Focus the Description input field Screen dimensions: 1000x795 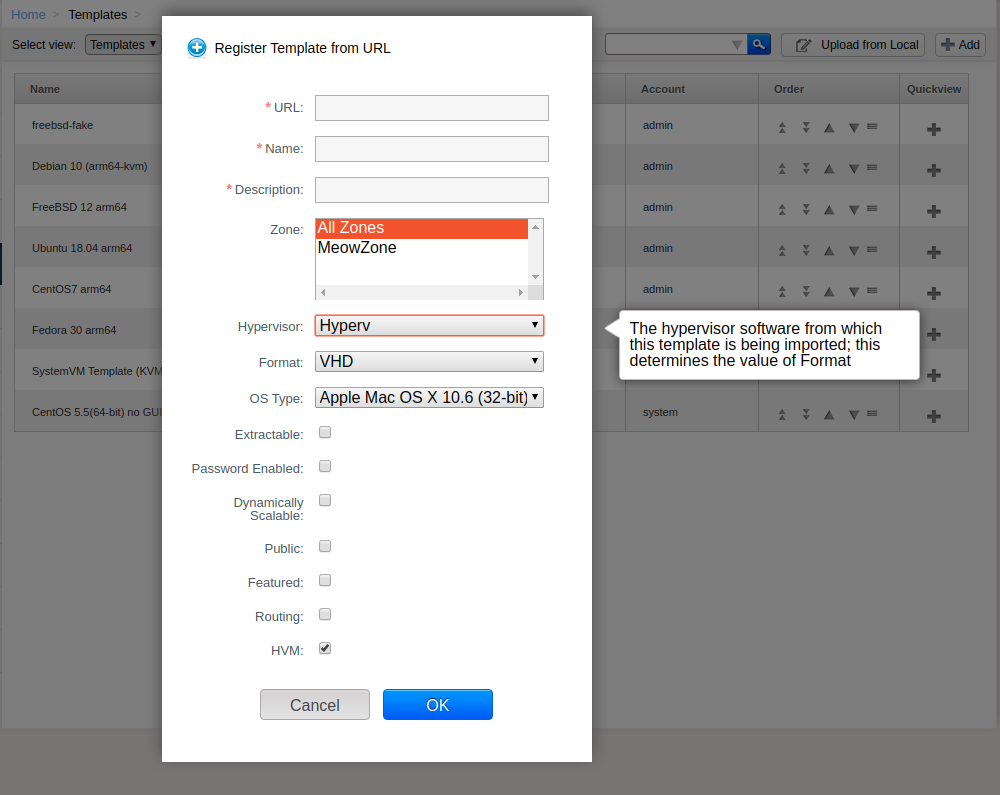(x=432, y=190)
